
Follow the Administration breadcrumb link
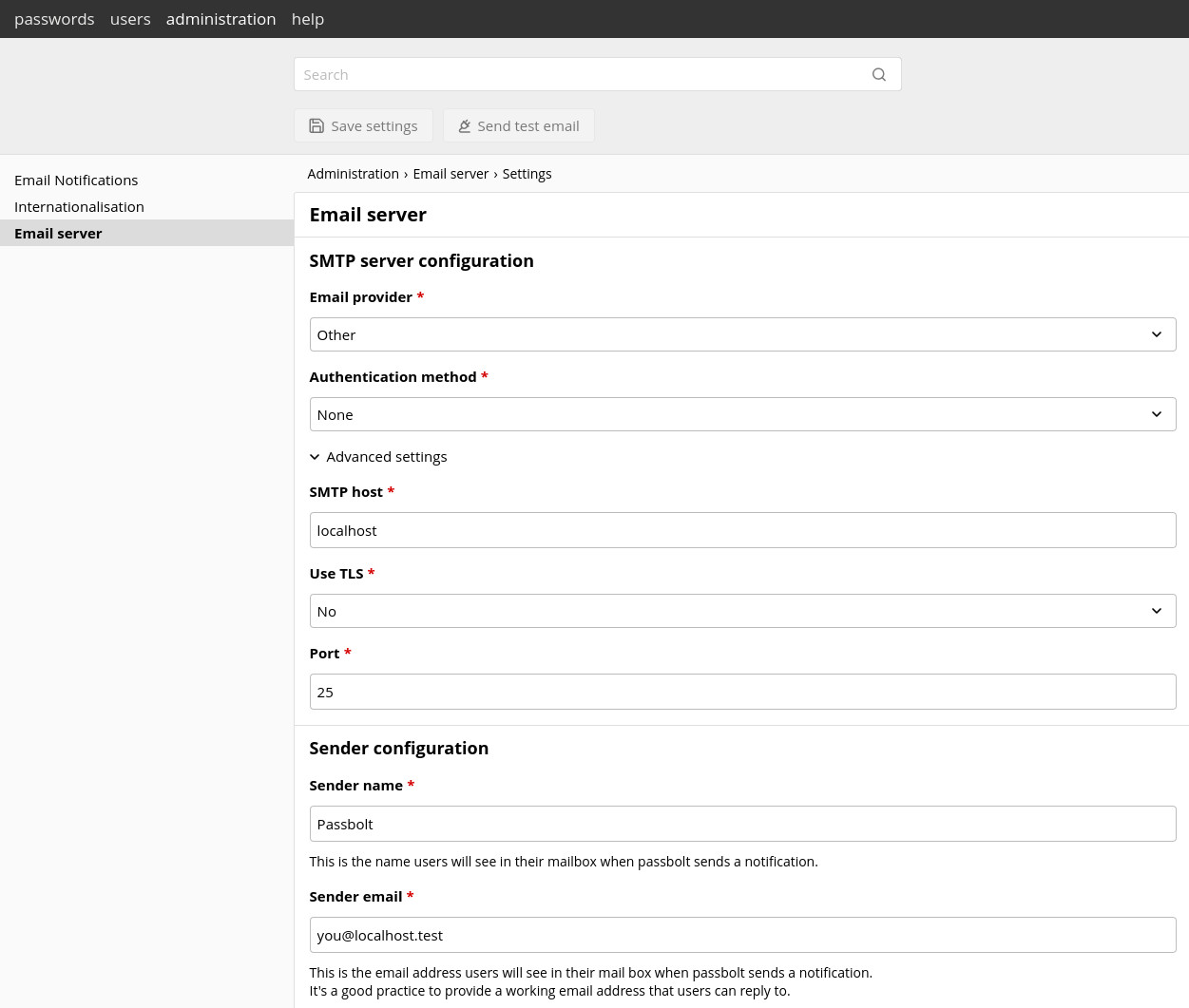pyautogui.click(x=353, y=173)
